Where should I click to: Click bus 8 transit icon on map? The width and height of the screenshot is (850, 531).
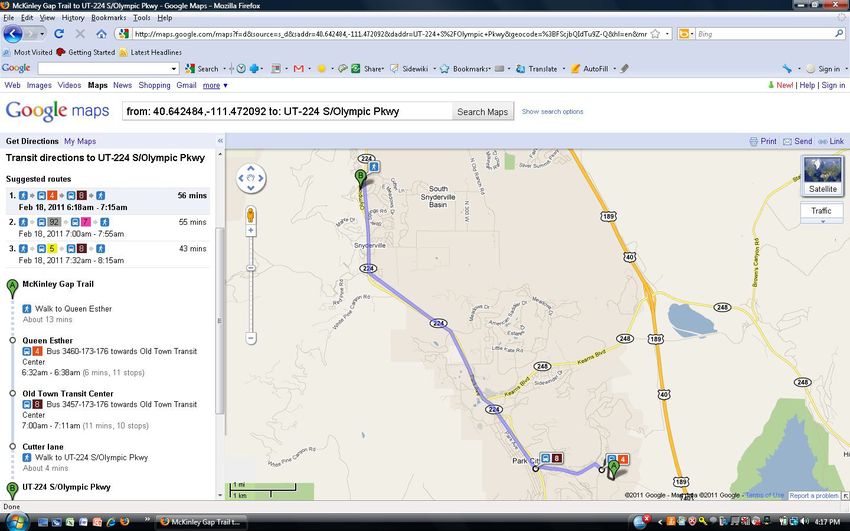(x=551, y=458)
